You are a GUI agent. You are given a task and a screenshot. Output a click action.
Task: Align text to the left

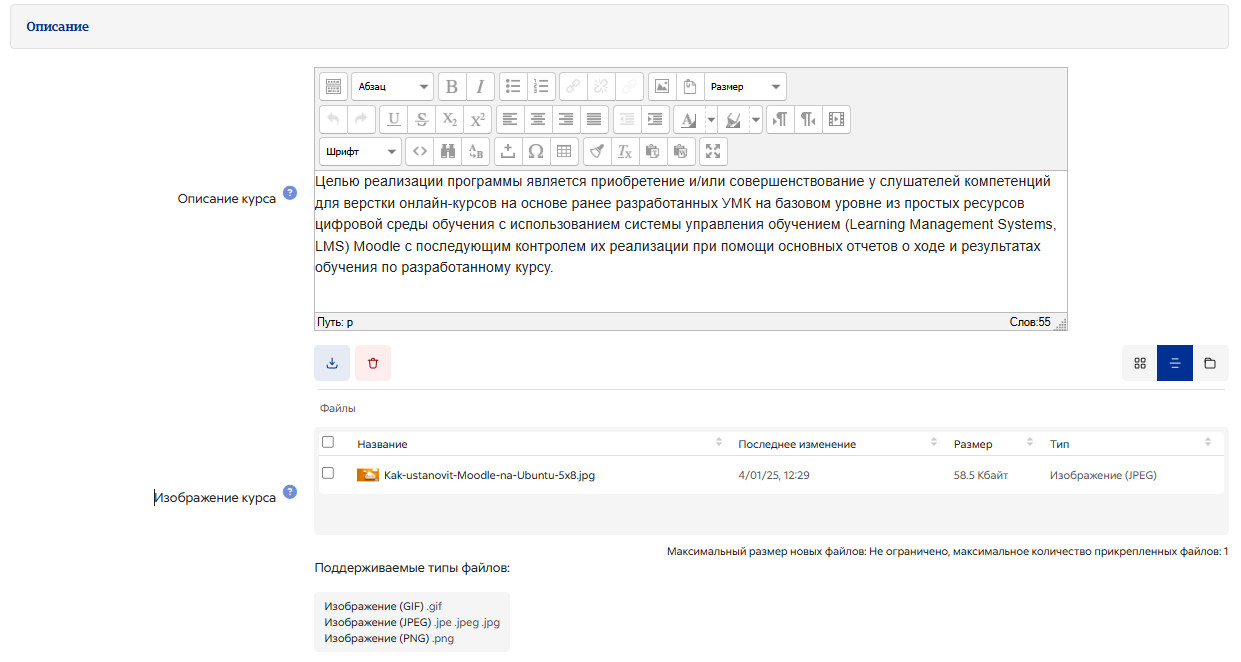pos(510,120)
